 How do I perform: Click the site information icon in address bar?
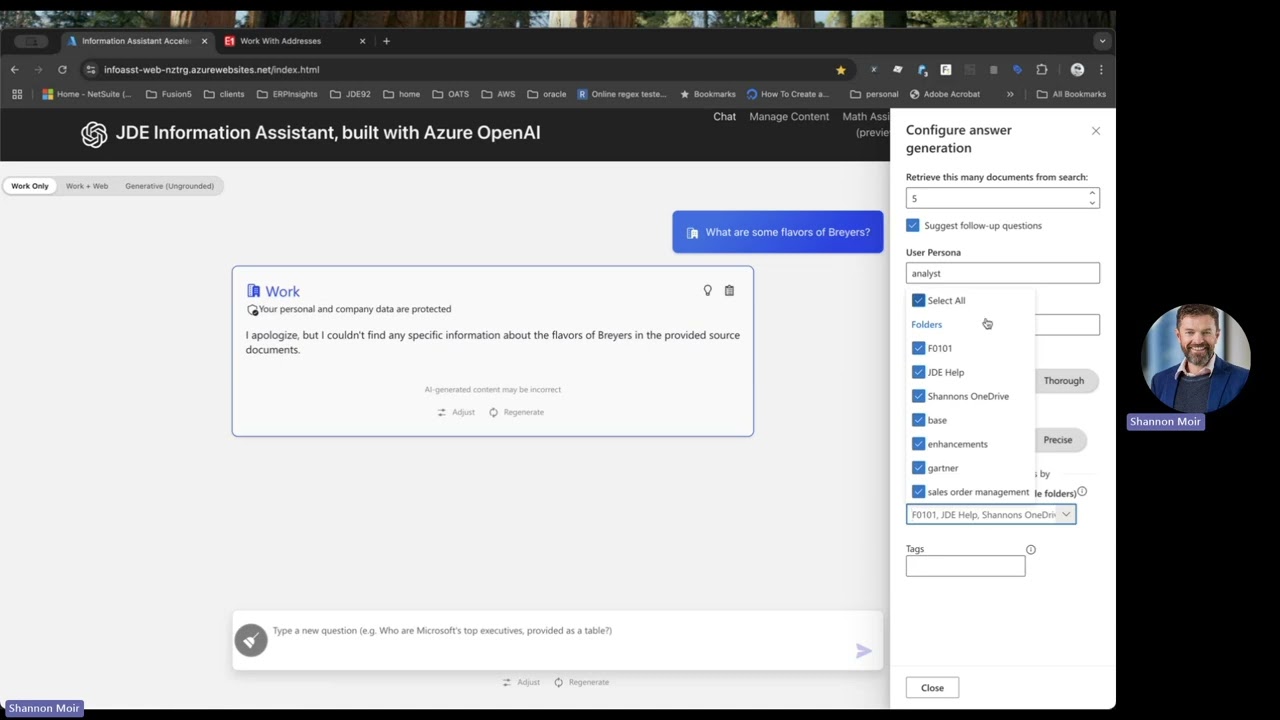tap(91, 70)
